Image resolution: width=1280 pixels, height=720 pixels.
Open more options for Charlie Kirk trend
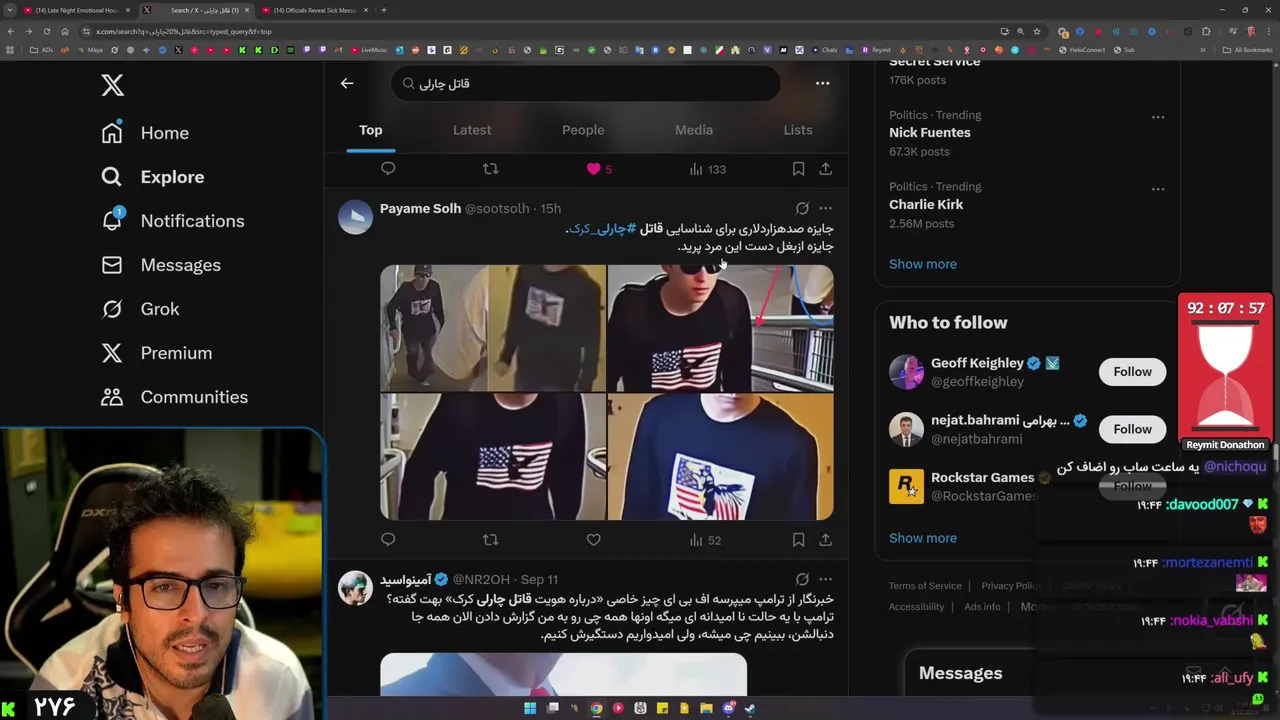tap(1158, 189)
